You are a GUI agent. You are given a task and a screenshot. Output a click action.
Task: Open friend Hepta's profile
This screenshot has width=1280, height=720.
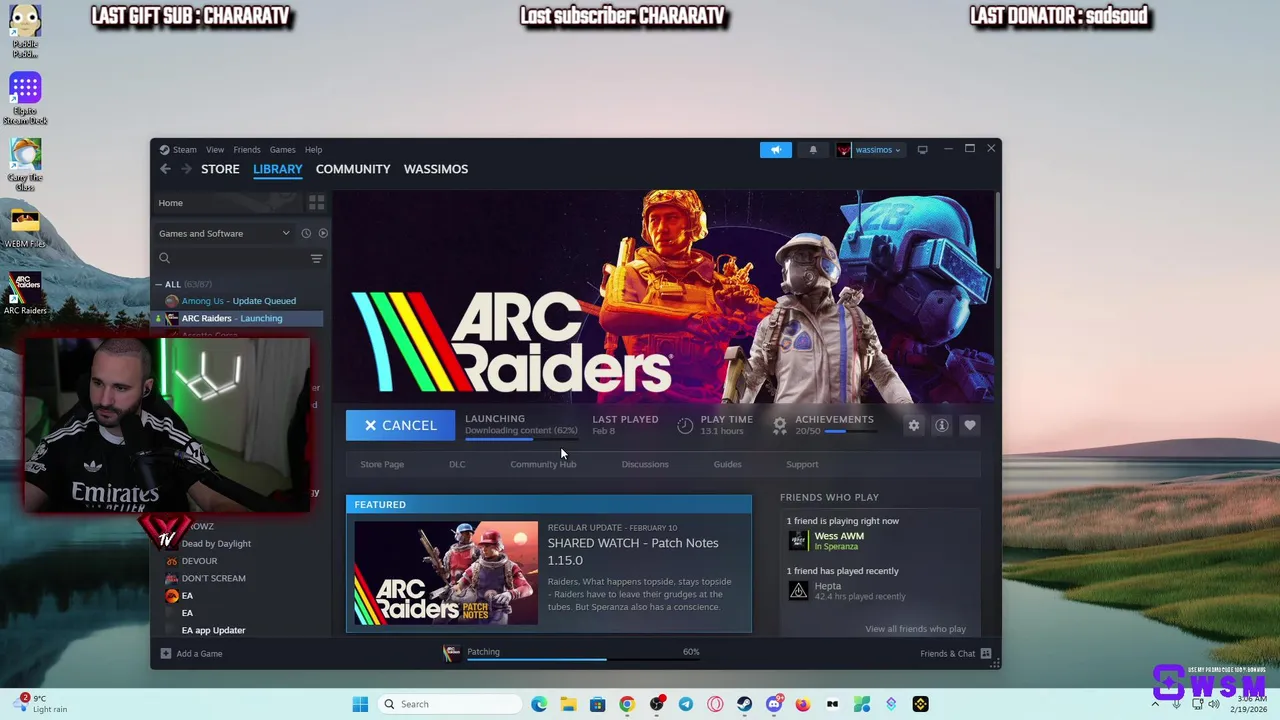click(847, 591)
